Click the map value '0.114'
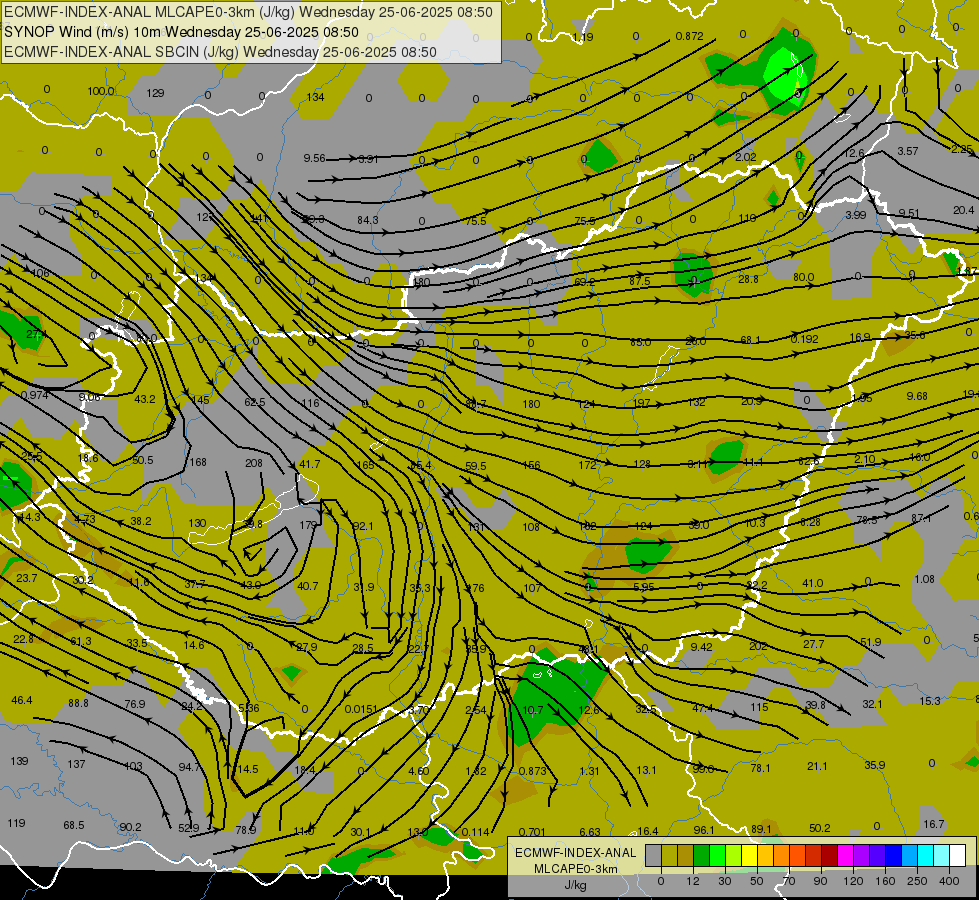Image resolution: width=979 pixels, height=900 pixels. [475, 832]
